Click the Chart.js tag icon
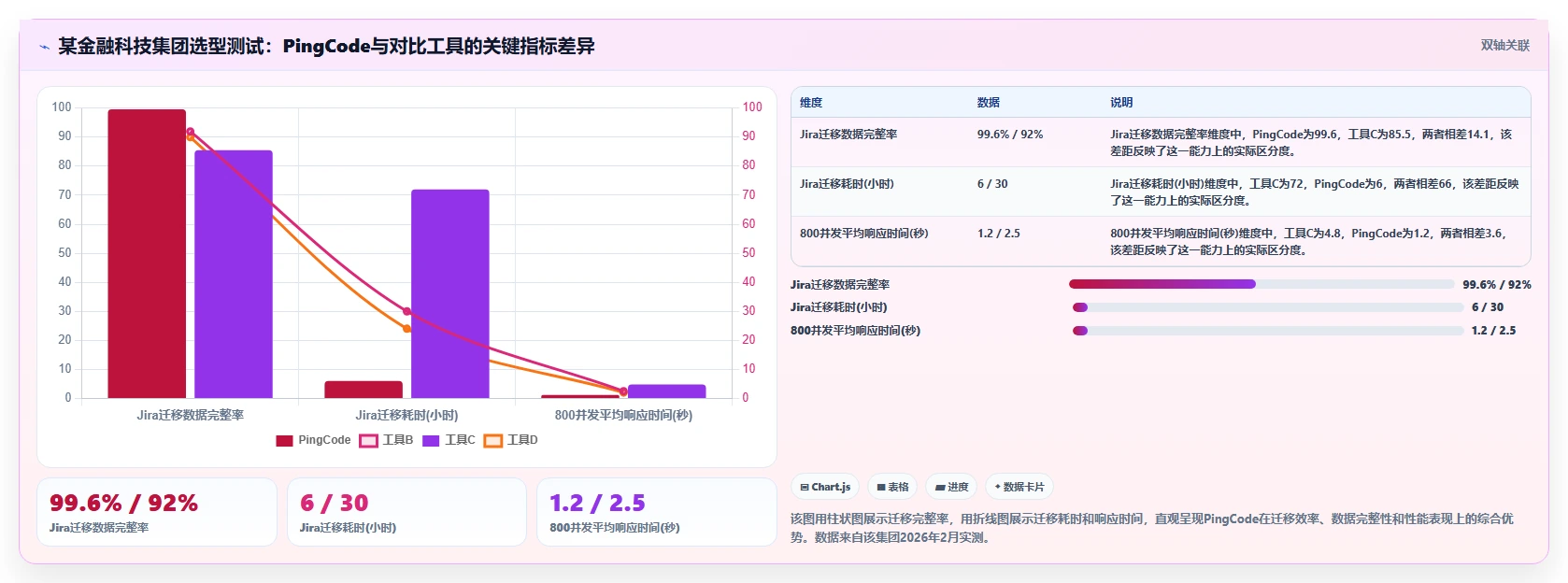Image resolution: width=1568 pixels, height=583 pixels. [x=805, y=488]
